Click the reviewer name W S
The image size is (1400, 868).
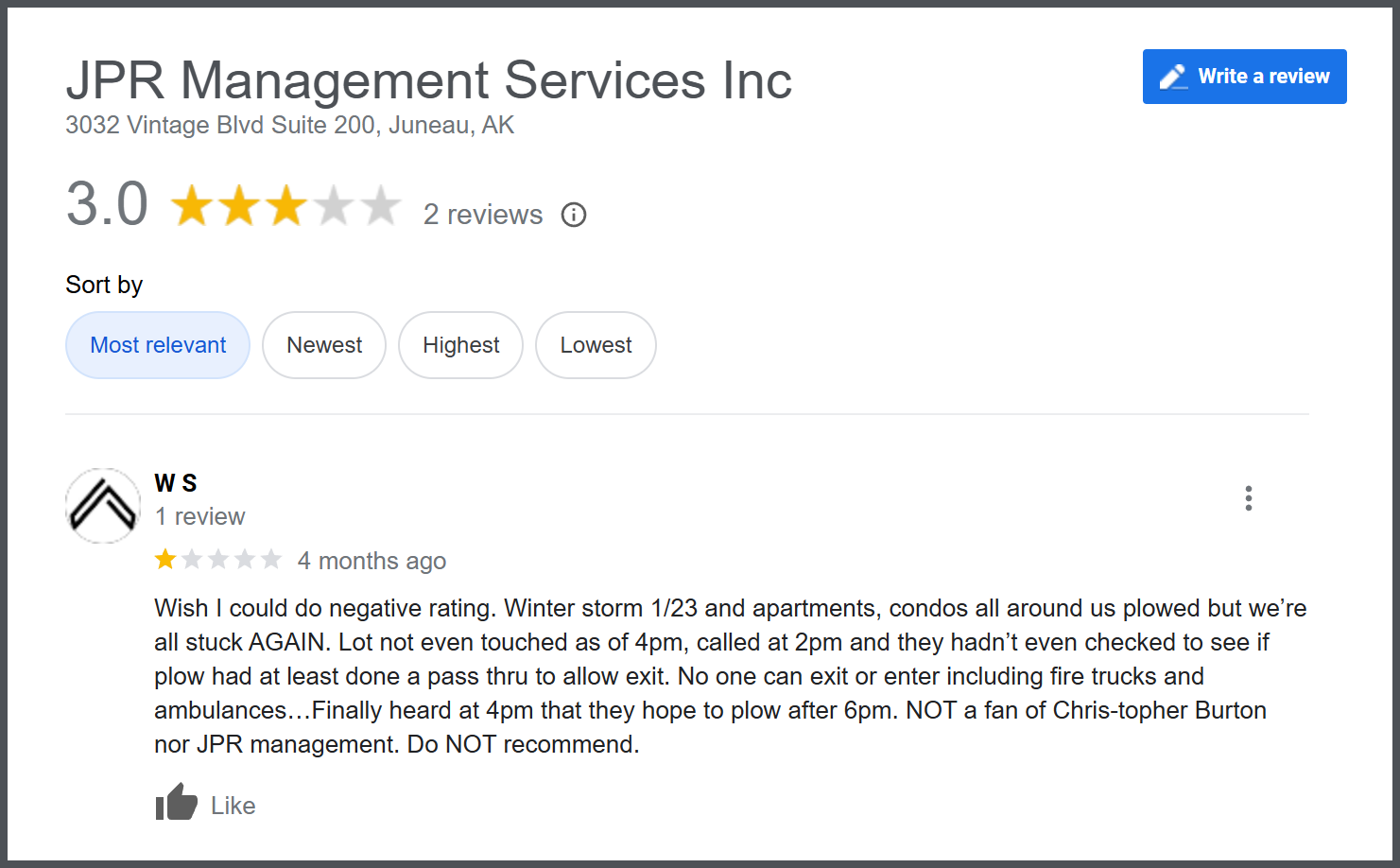[176, 483]
